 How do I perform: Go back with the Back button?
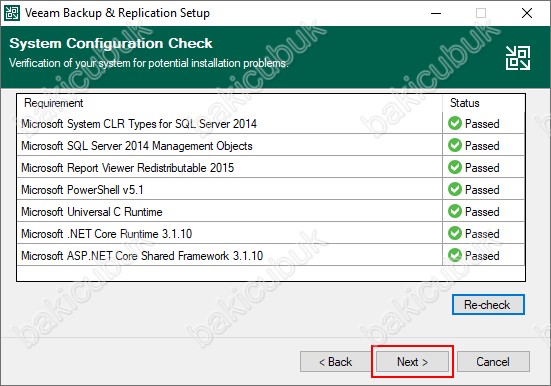pyautogui.click(x=336, y=361)
